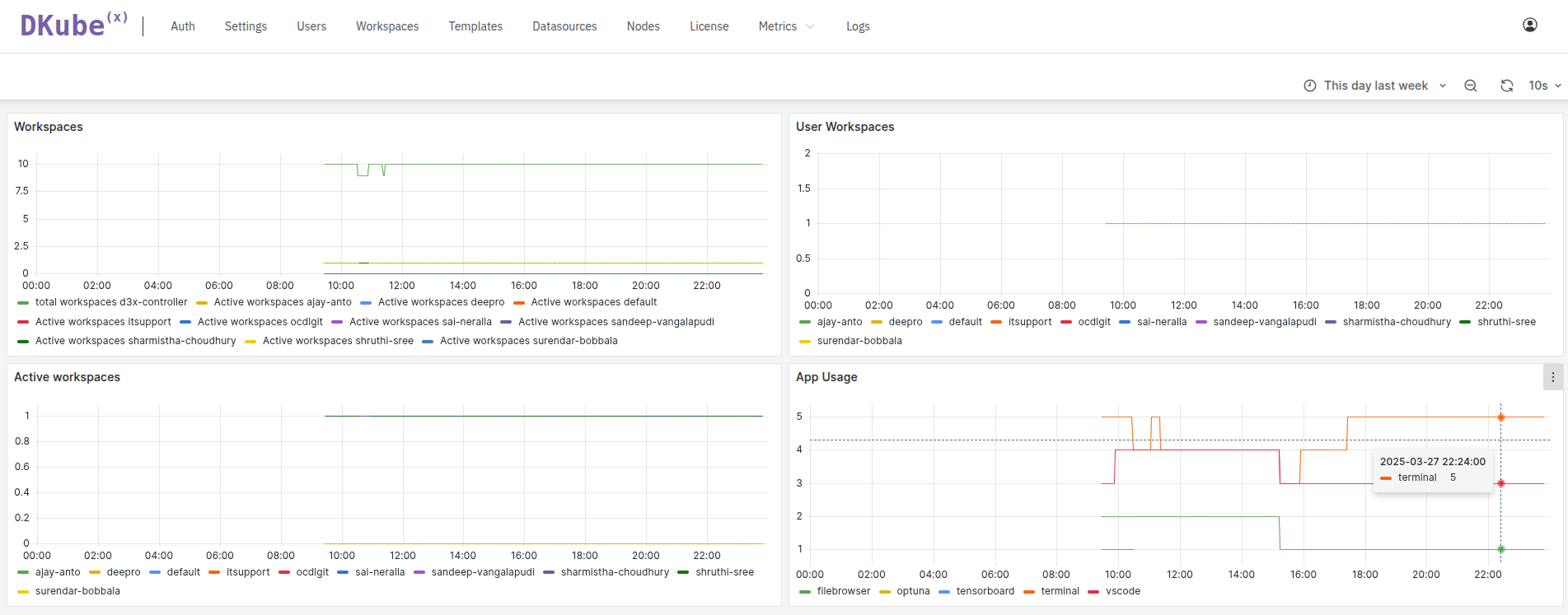The image size is (1568, 615).
Task: Click the zoom out time range icon
Action: click(x=1470, y=86)
